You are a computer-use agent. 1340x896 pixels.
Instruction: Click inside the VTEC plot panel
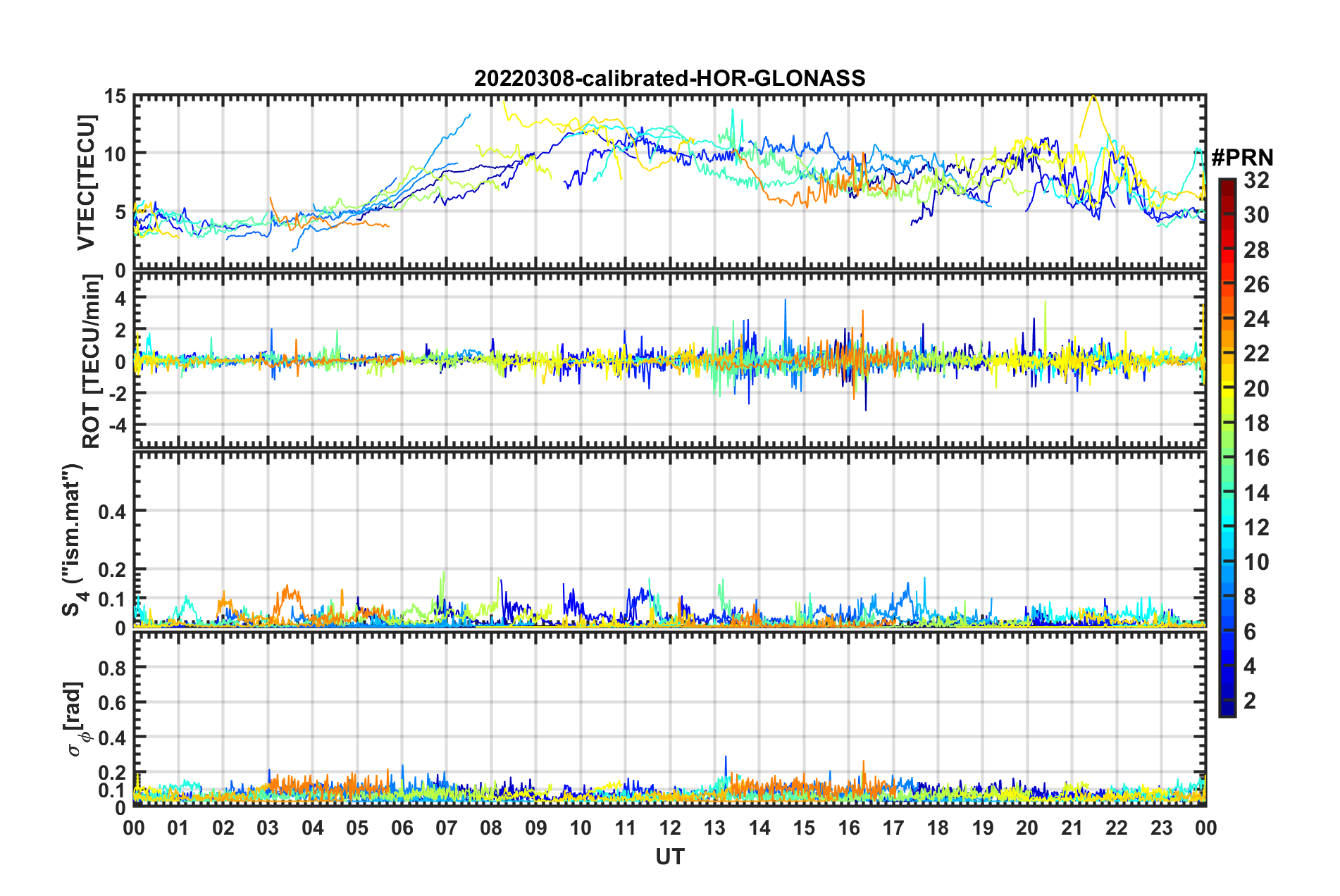coord(669,182)
